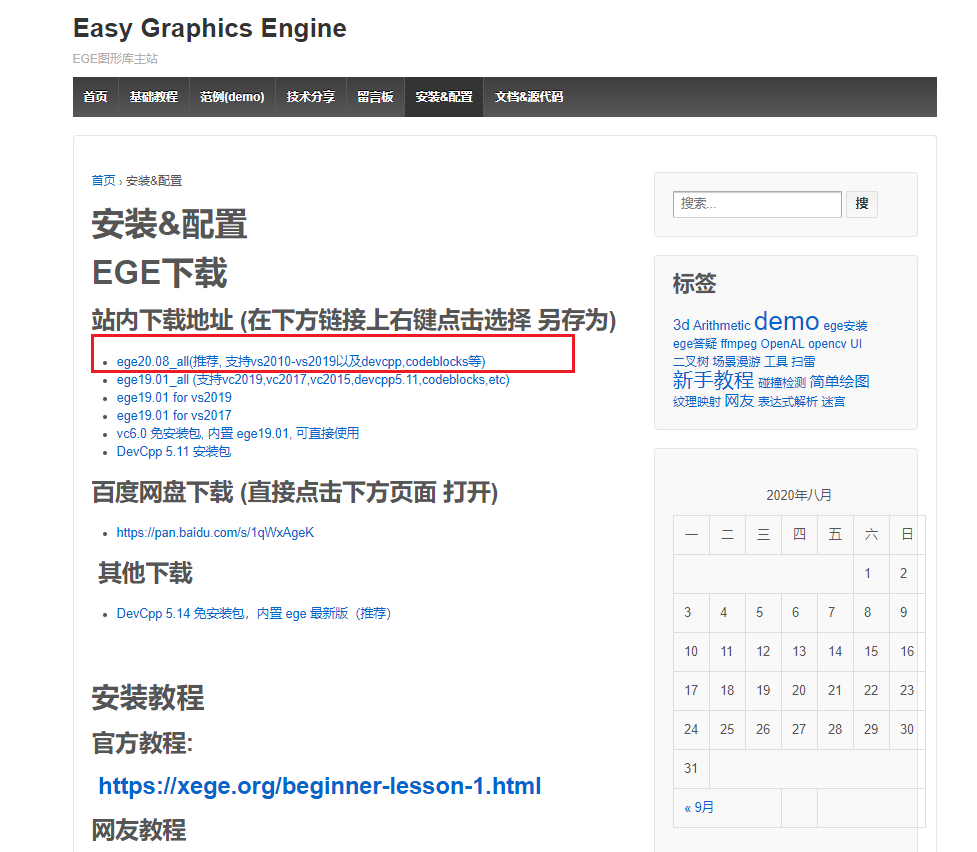
Task: Open the 留言板 page
Action: coord(375,96)
